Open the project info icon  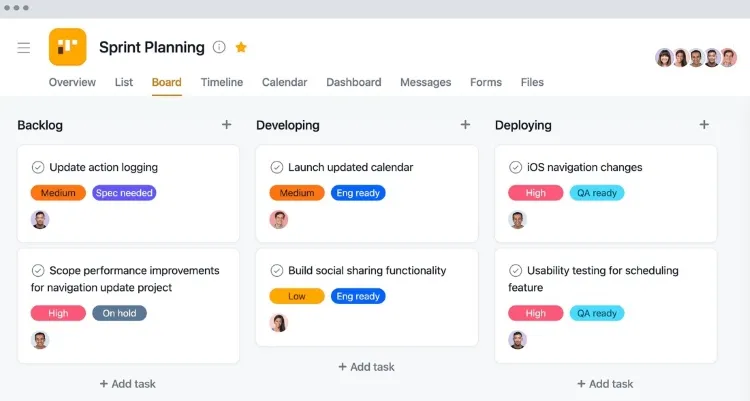(219, 47)
